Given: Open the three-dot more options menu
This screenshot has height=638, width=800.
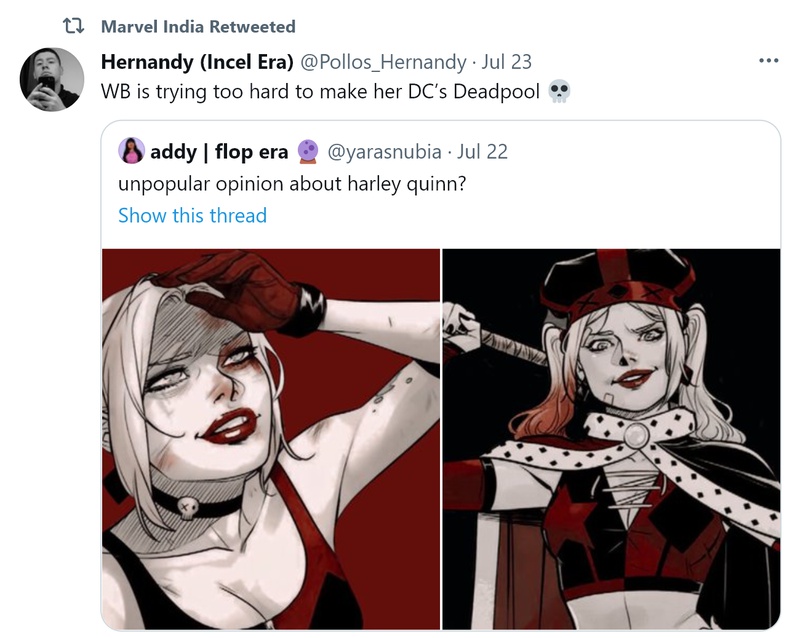Looking at the screenshot, I should point(768,61).
